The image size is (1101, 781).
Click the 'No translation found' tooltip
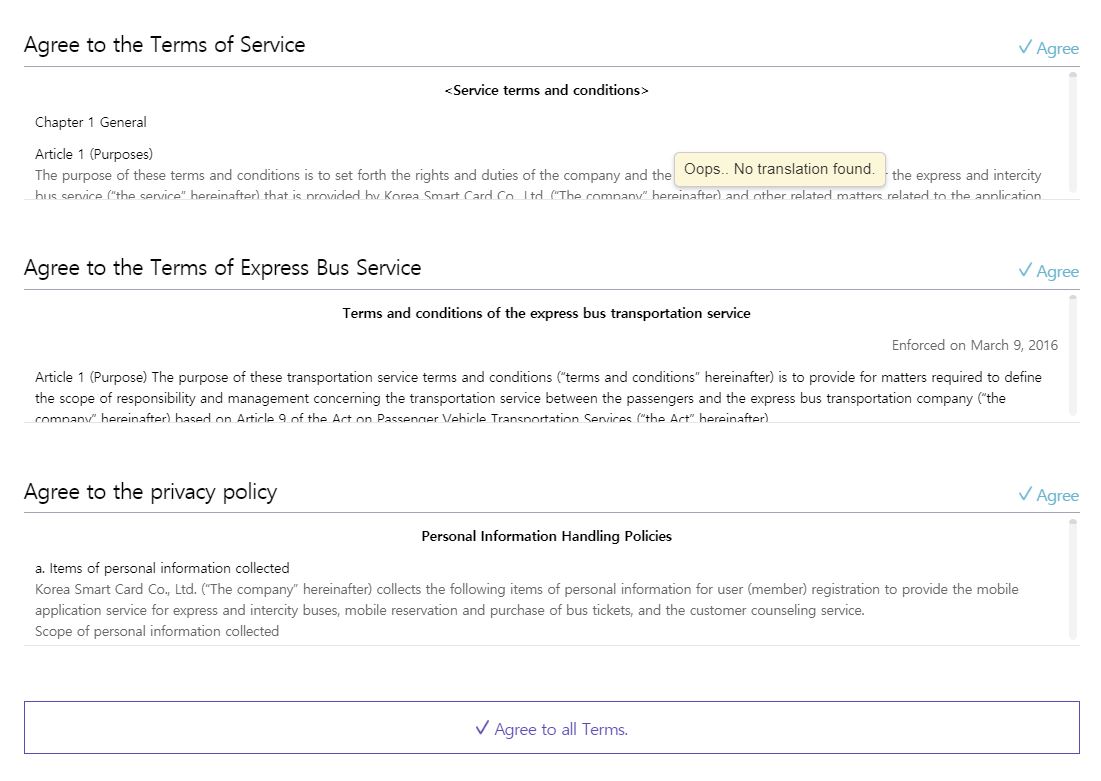tap(779, 169)
